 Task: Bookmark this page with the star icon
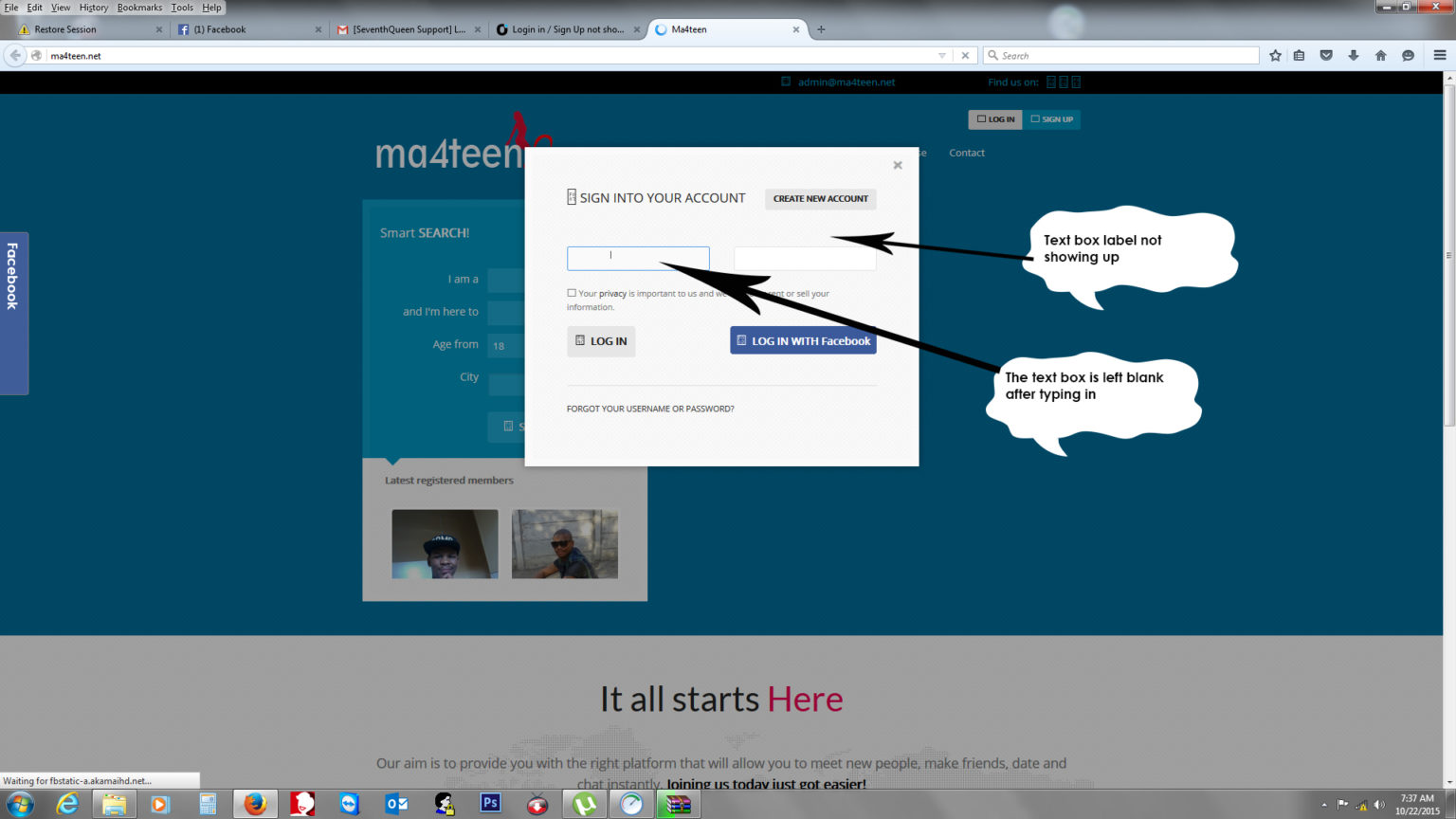(x=1275, y=56)
